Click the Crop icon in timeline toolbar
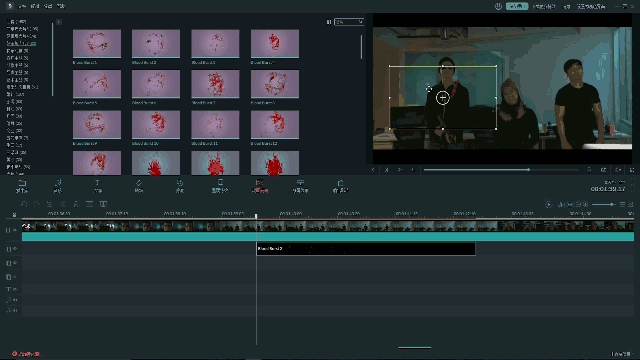Viewport: 640px width, 360px height. [x=76, y=204]
